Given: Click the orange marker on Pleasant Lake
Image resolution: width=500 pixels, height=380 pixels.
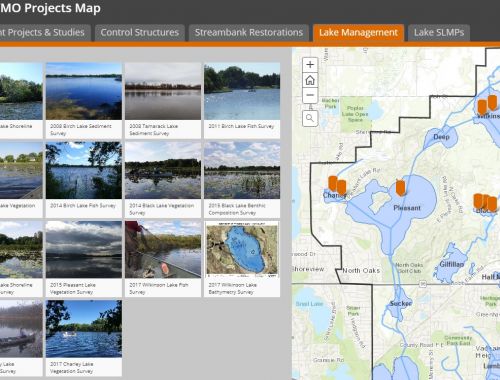Looking at the screenshot, I should [400, 188].
